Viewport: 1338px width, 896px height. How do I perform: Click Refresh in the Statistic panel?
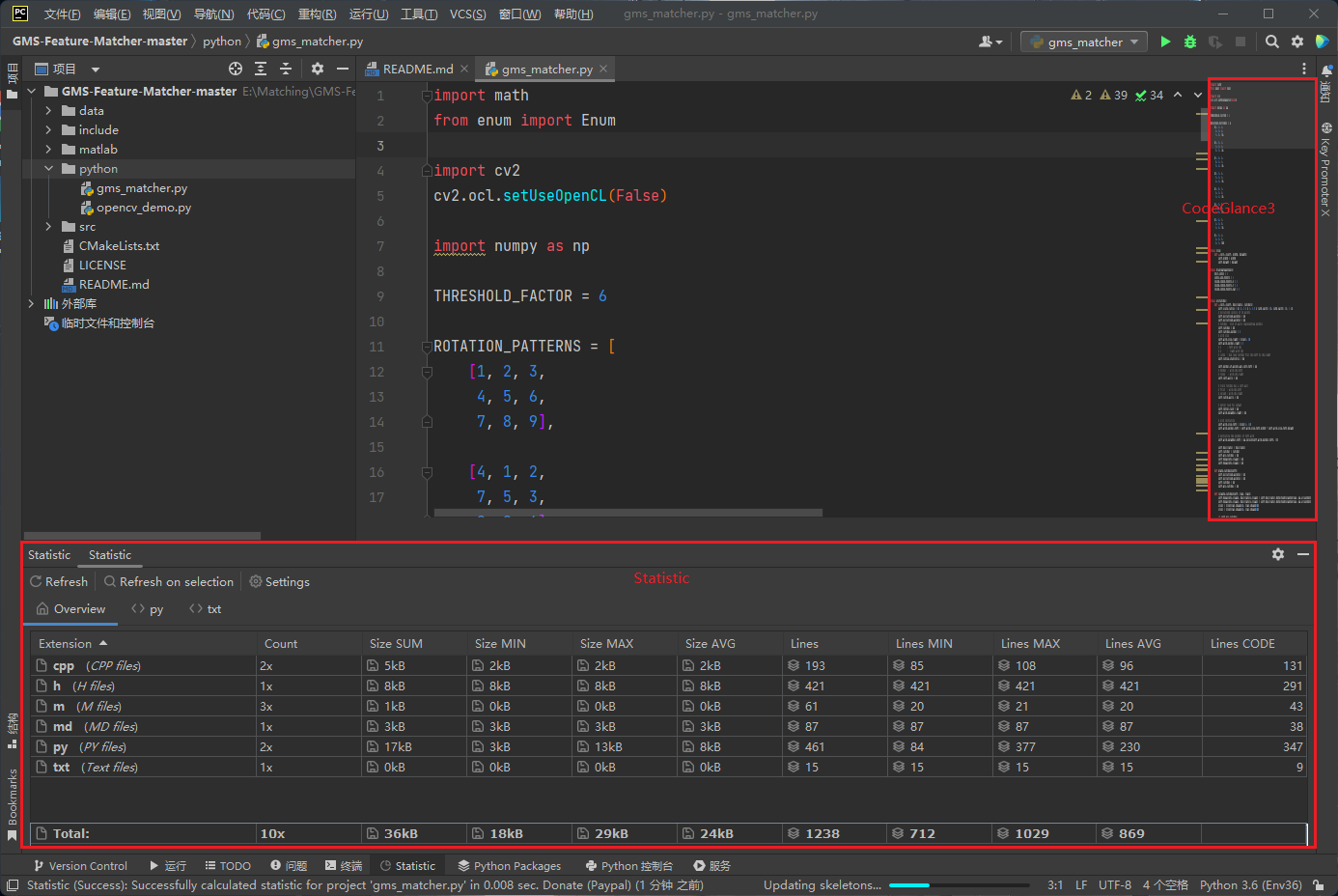(x=59, y=581)
